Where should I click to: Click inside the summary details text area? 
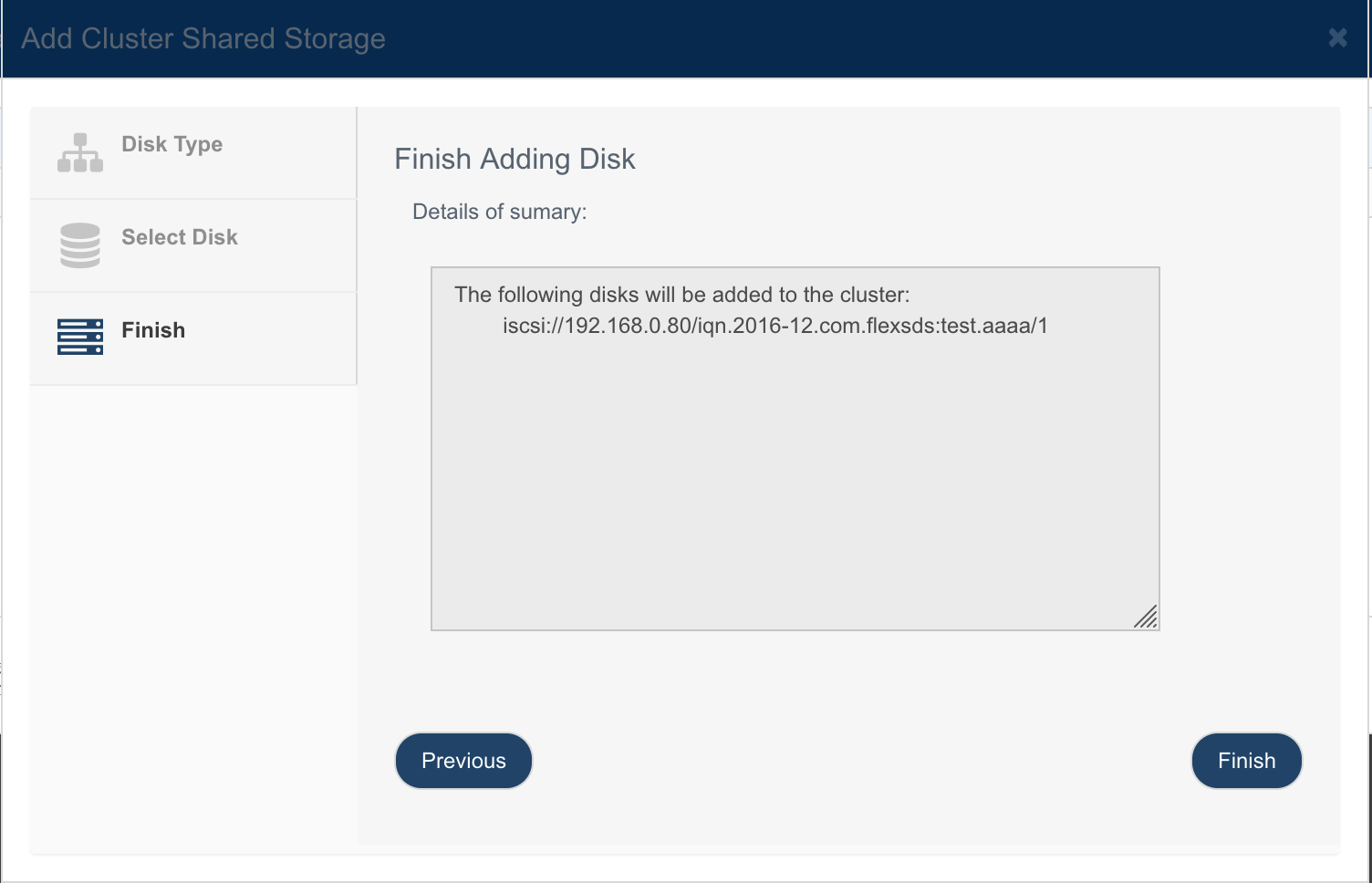pyautogui.click(x=795, y=449)
